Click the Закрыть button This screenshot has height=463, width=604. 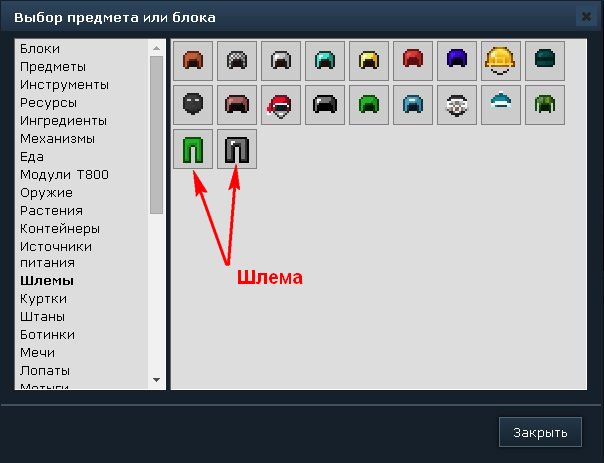pos(540,432)
